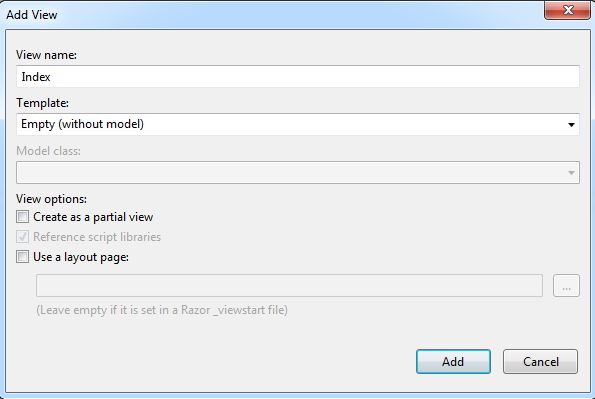Viewport: 595px width, 399px height.
Task: Click the 'Add View' title bar text
Action: [x=32, y=15]
